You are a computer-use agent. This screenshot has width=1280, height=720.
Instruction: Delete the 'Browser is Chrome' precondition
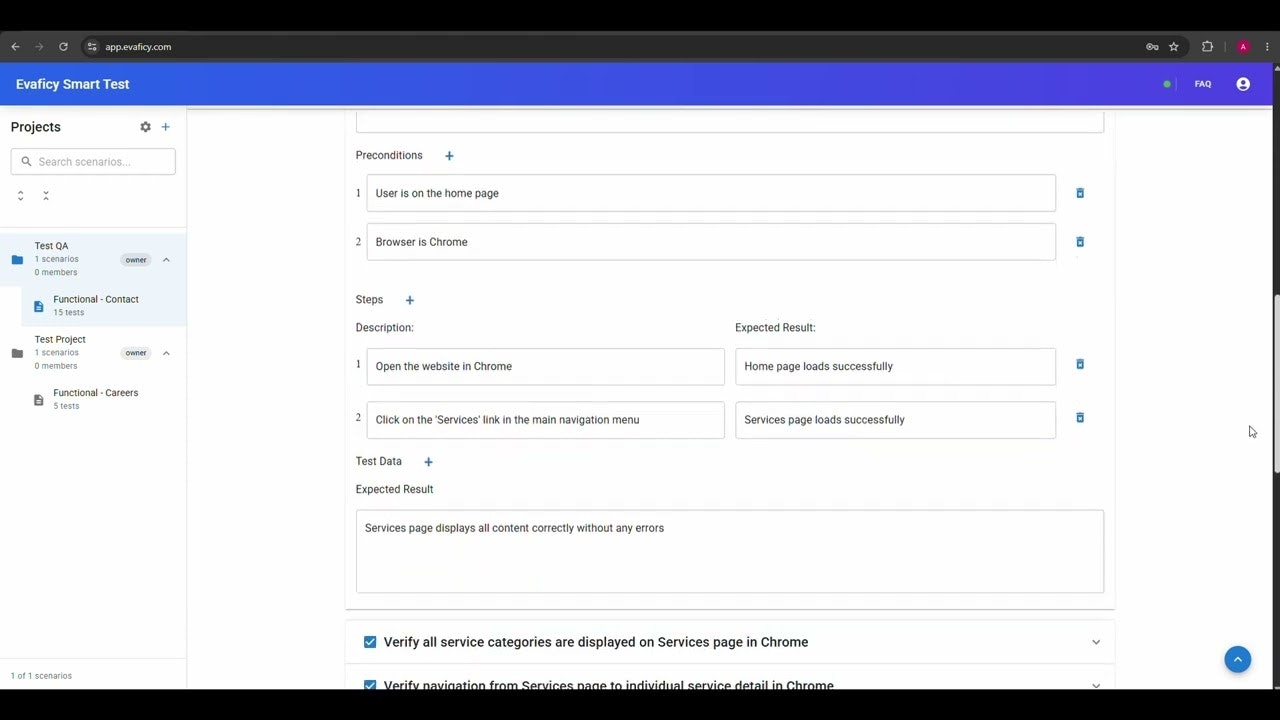(x=1080, y=242)
